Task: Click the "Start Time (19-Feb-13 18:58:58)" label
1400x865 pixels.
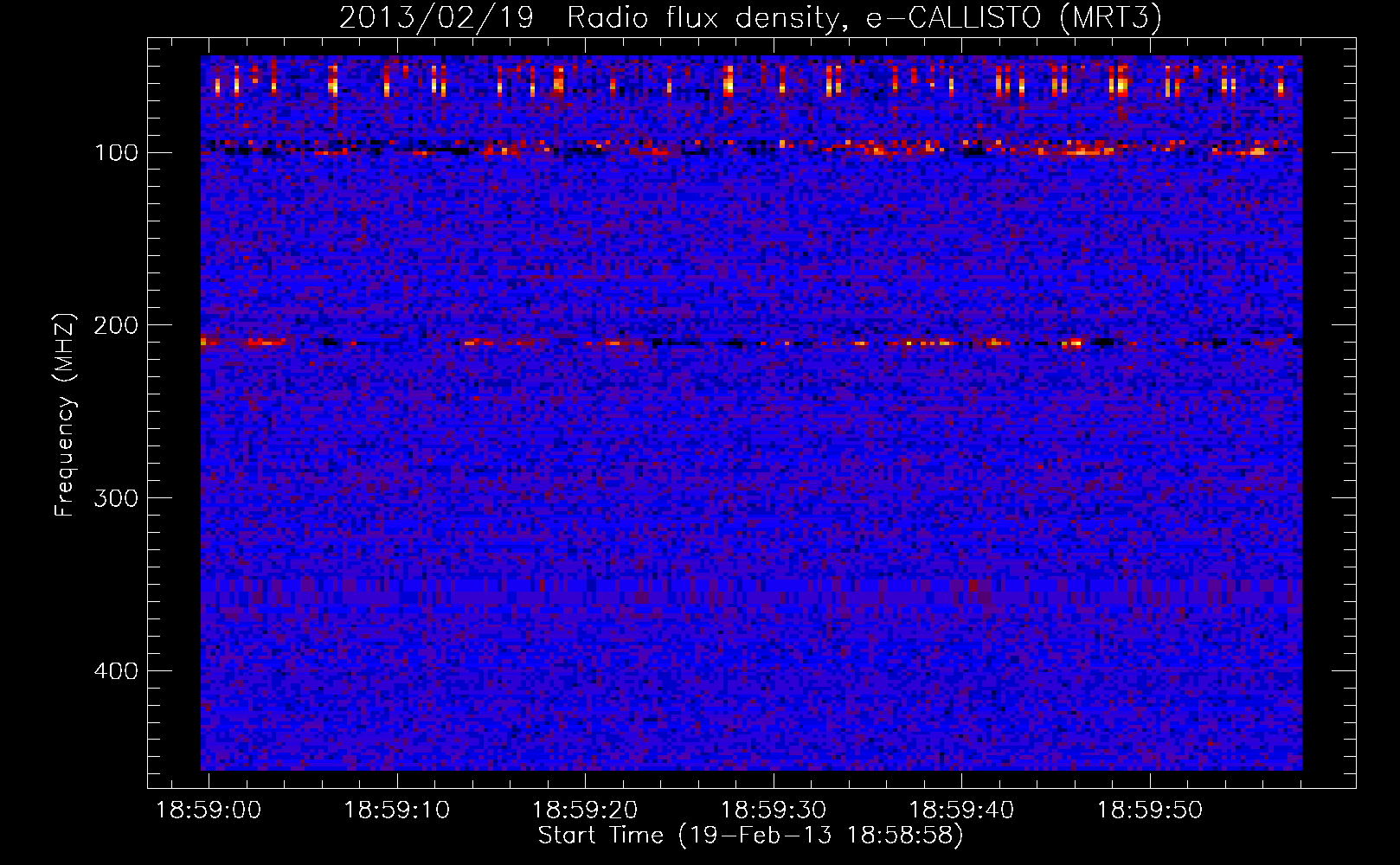Action: [x=750, y=836]
